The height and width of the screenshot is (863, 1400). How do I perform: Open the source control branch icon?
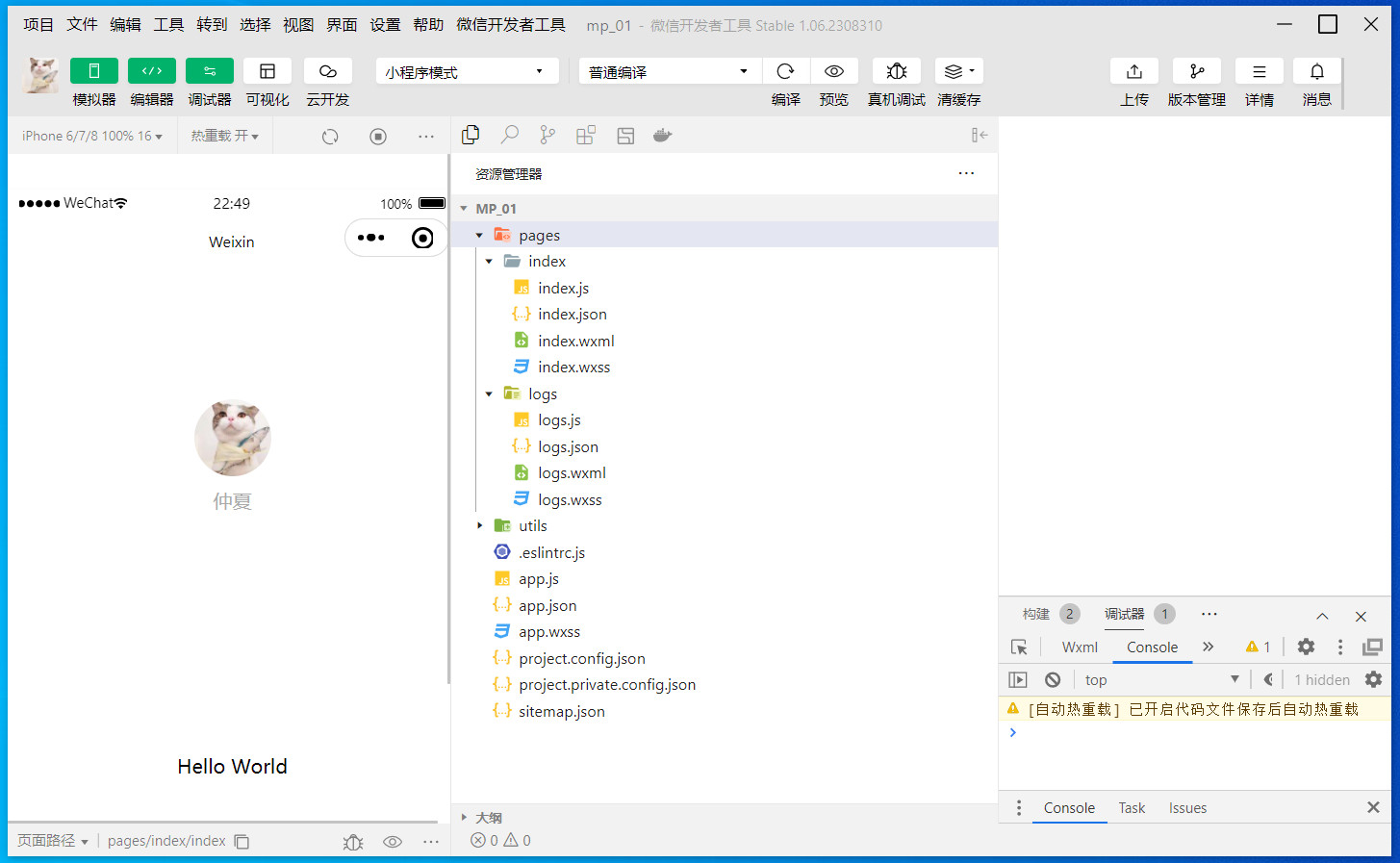(547, 136)
